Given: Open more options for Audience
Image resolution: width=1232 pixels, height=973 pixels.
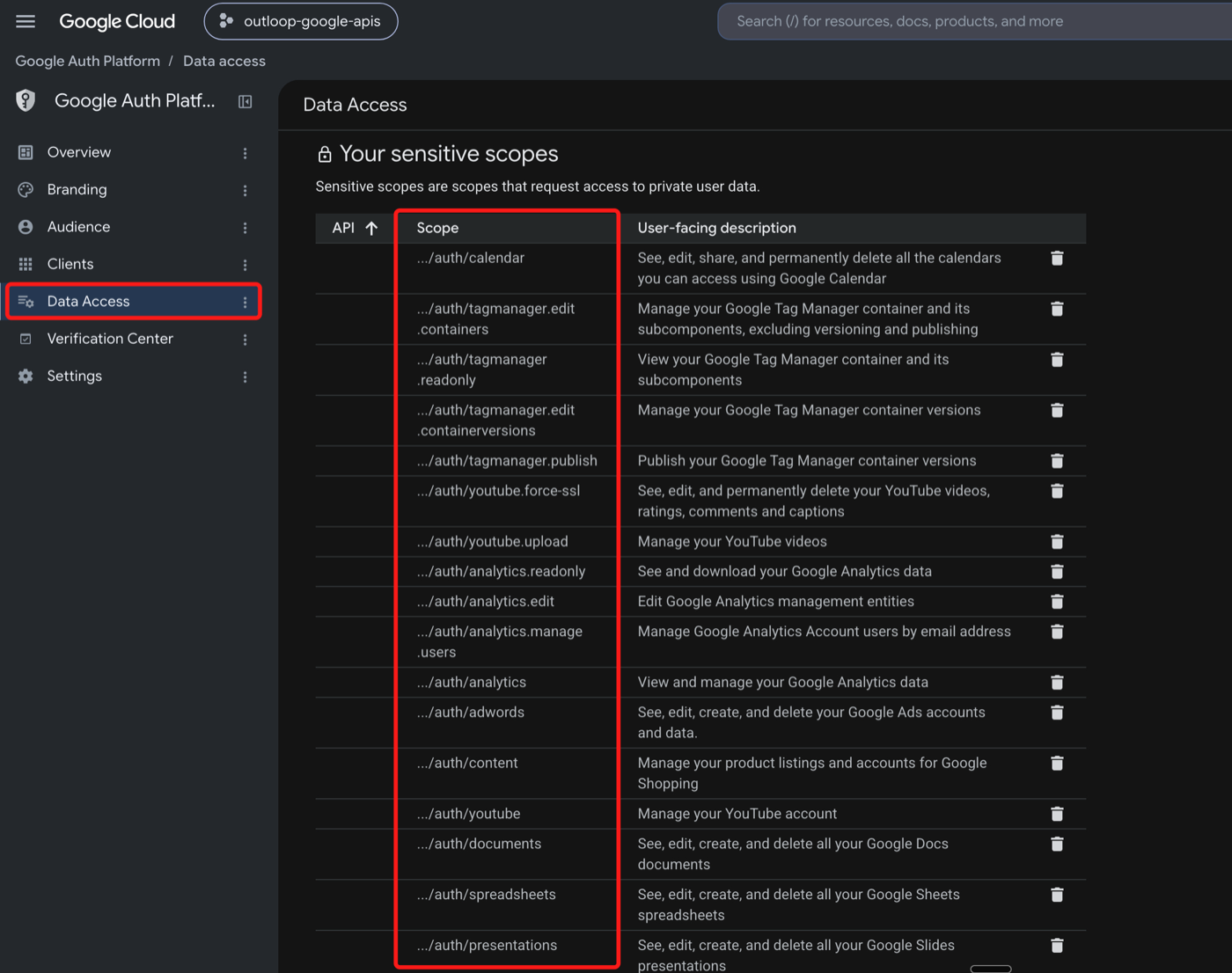Looking at the screenshot, I should click(246, 228).
